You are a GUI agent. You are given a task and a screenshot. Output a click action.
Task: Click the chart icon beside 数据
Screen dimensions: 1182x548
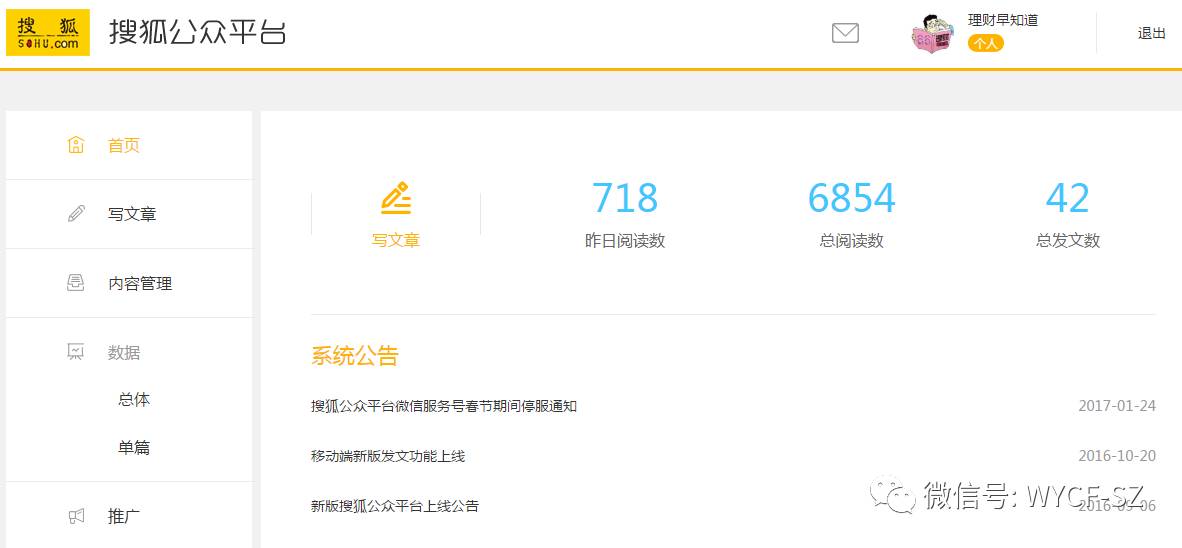pos(75,352)
